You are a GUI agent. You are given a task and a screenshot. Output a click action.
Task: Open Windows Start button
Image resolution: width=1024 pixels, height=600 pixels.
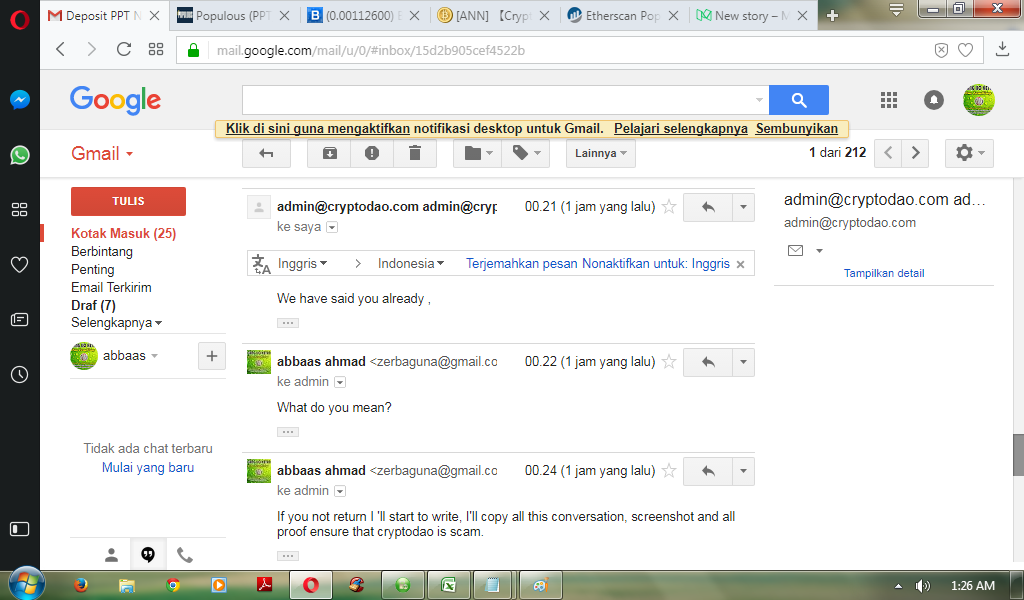click(27, 584)
